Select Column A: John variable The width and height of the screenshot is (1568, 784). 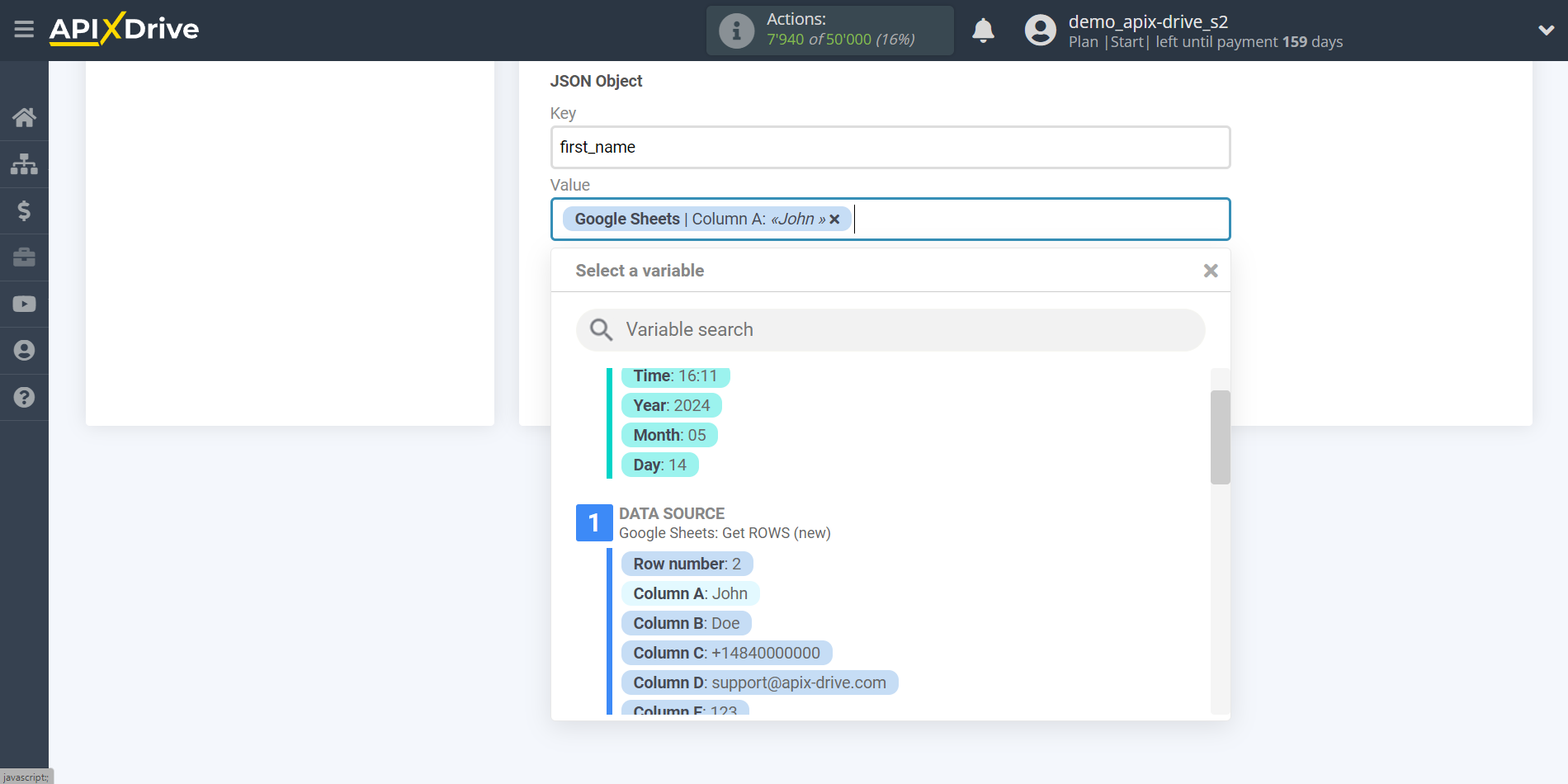(690, 593)
